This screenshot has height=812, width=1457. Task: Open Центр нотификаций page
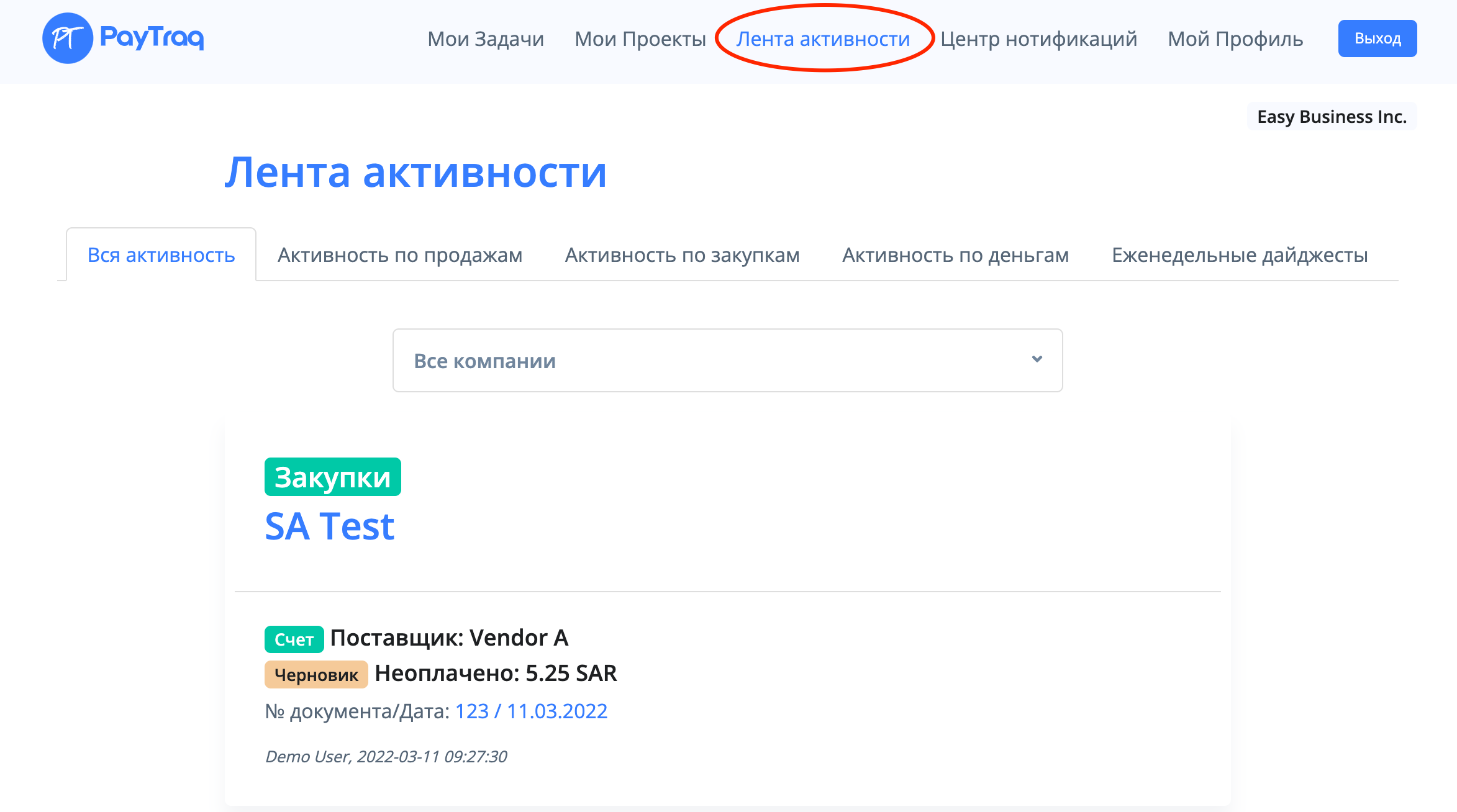tap(1038, 39)
